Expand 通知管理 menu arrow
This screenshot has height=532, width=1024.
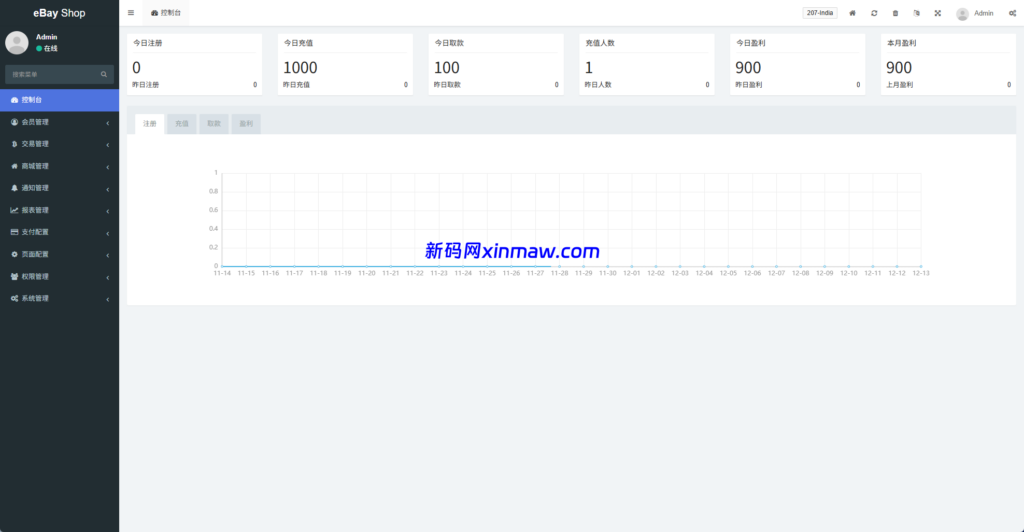click(108, 189)
